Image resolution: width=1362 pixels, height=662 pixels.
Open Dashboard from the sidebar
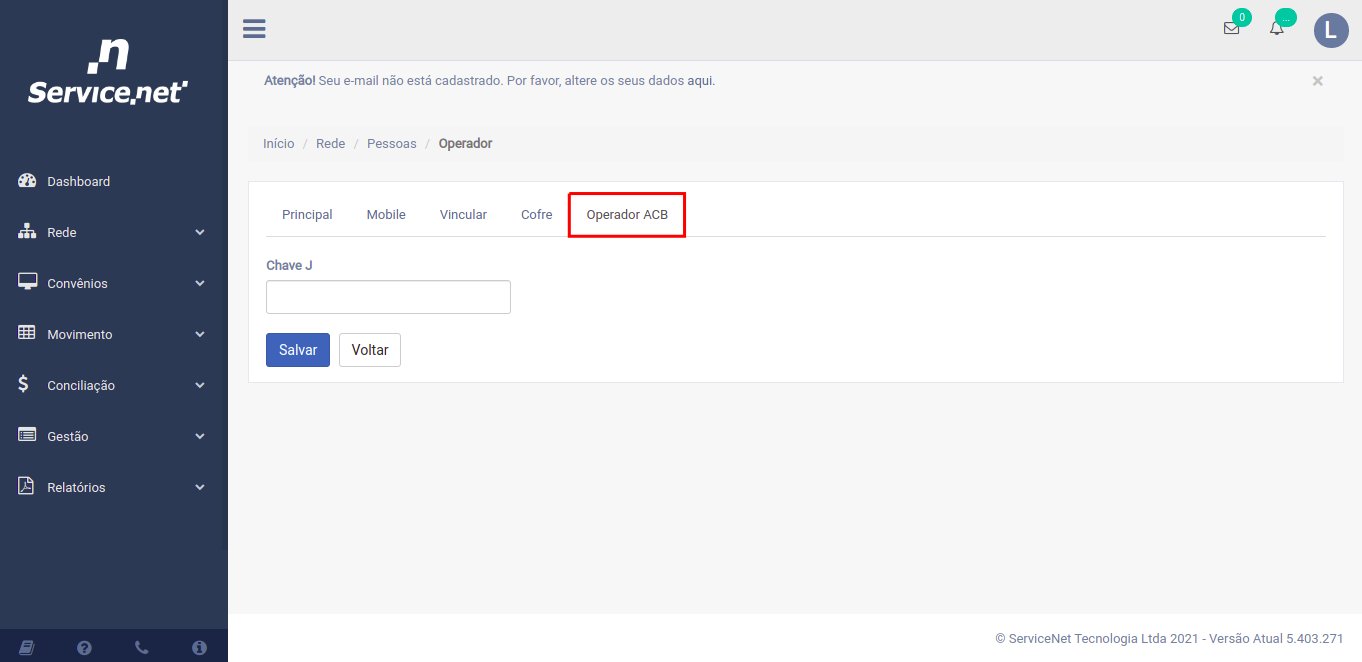coord(78,181)
